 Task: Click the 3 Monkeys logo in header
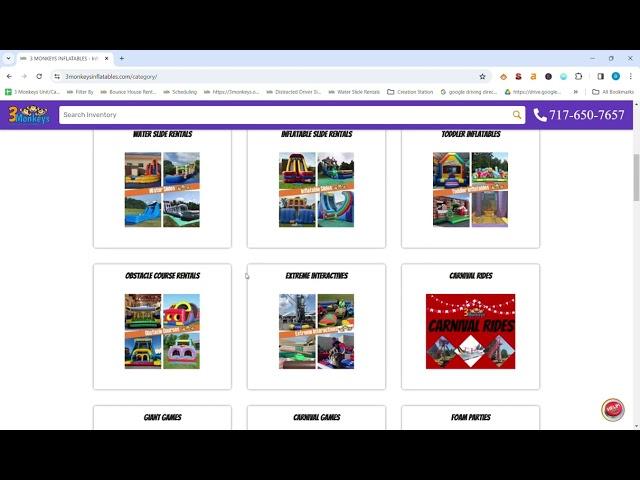click(x=29, y=115)
